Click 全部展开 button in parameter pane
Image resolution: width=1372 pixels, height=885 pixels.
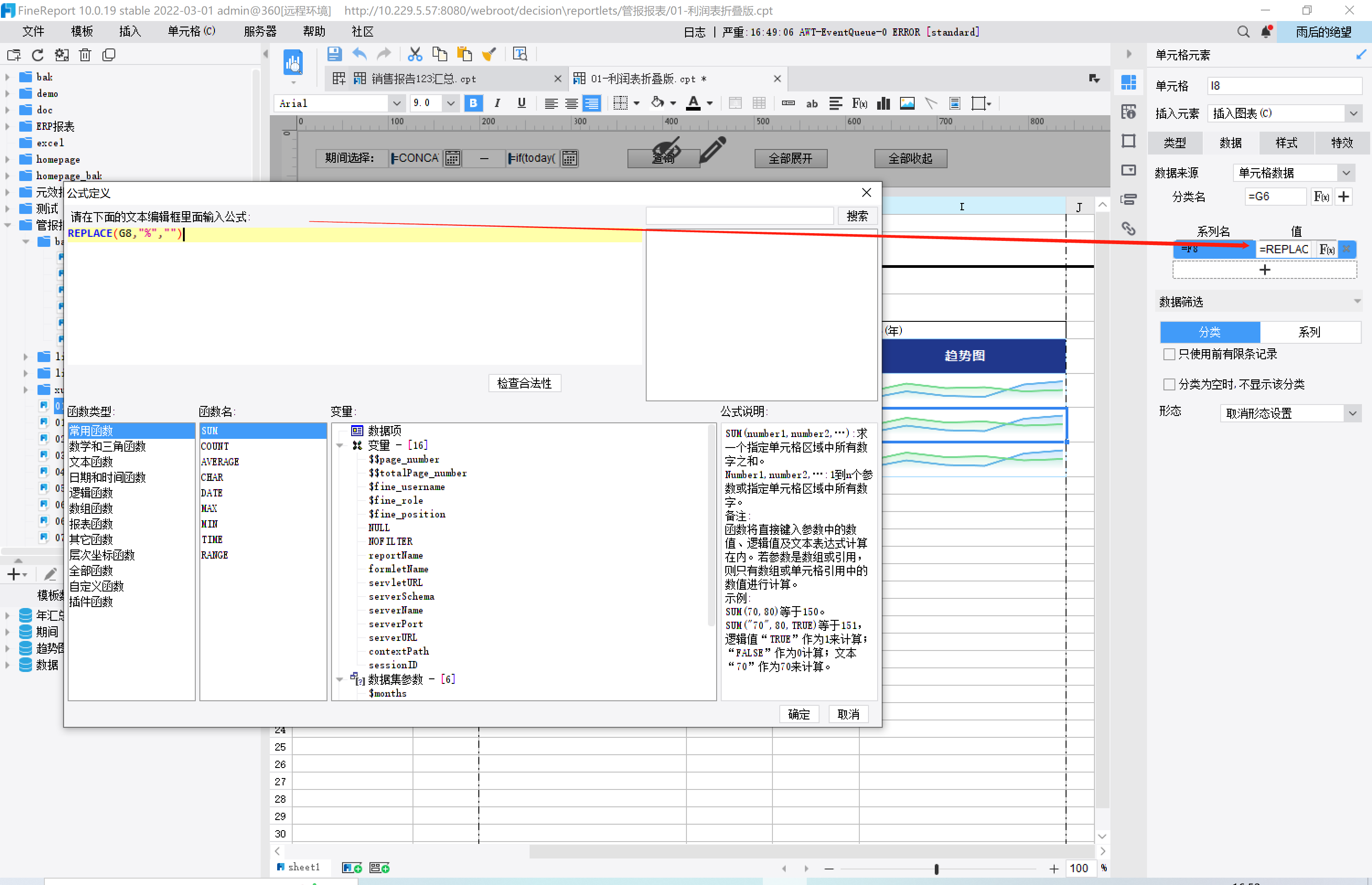point(791,159)
